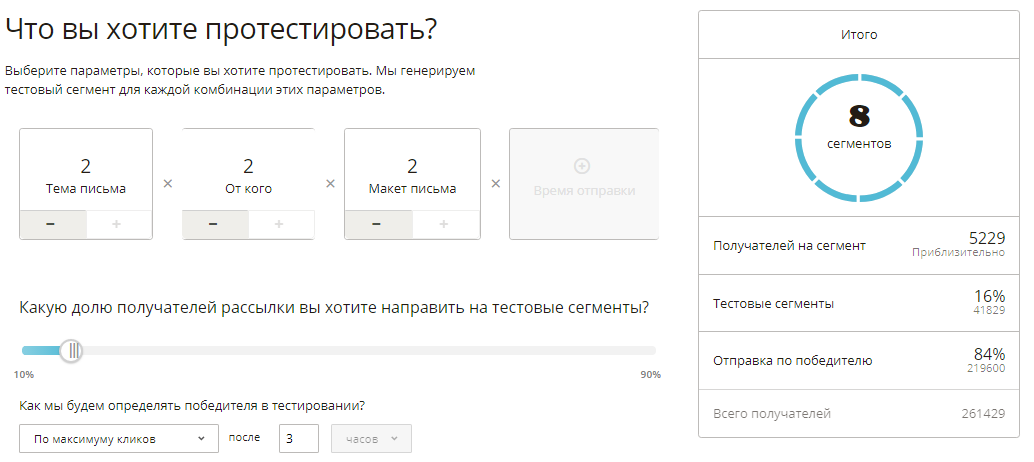Click the slider track near 90%

645,350
